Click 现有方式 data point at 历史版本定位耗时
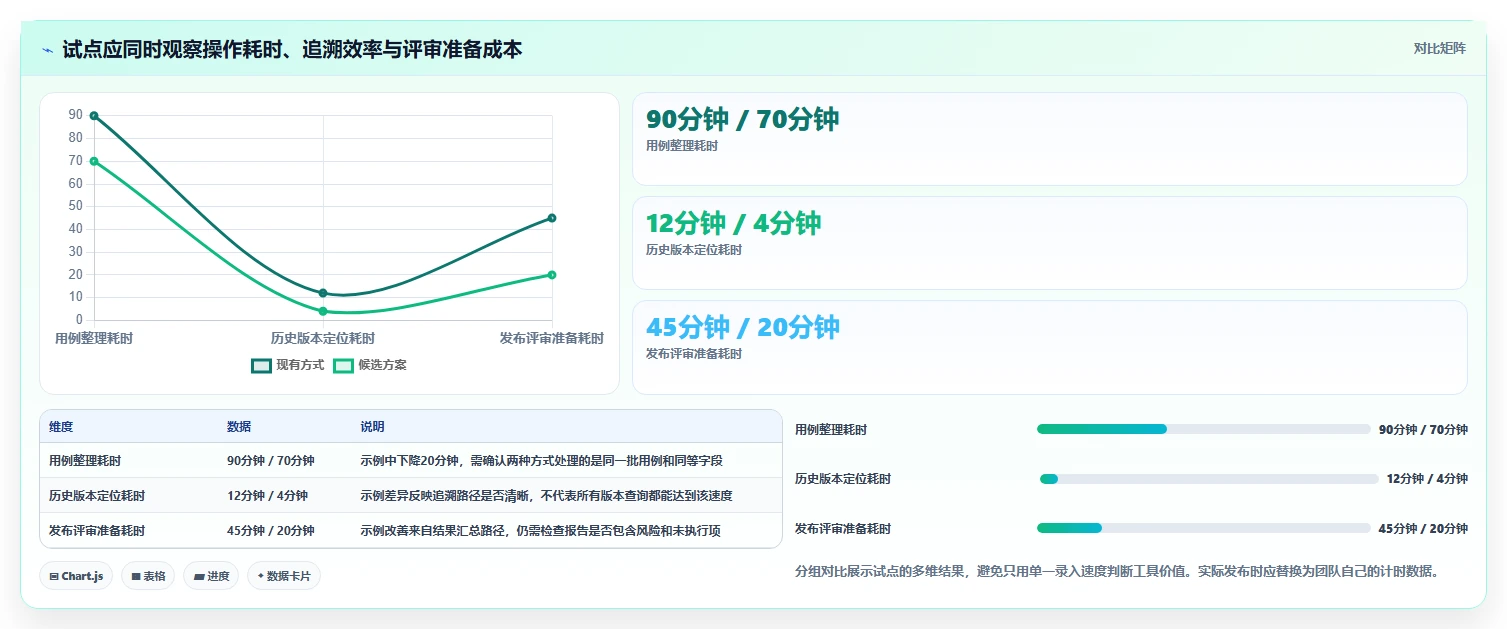The height and width of the screenshot is (629, 1507). point(323,293)
